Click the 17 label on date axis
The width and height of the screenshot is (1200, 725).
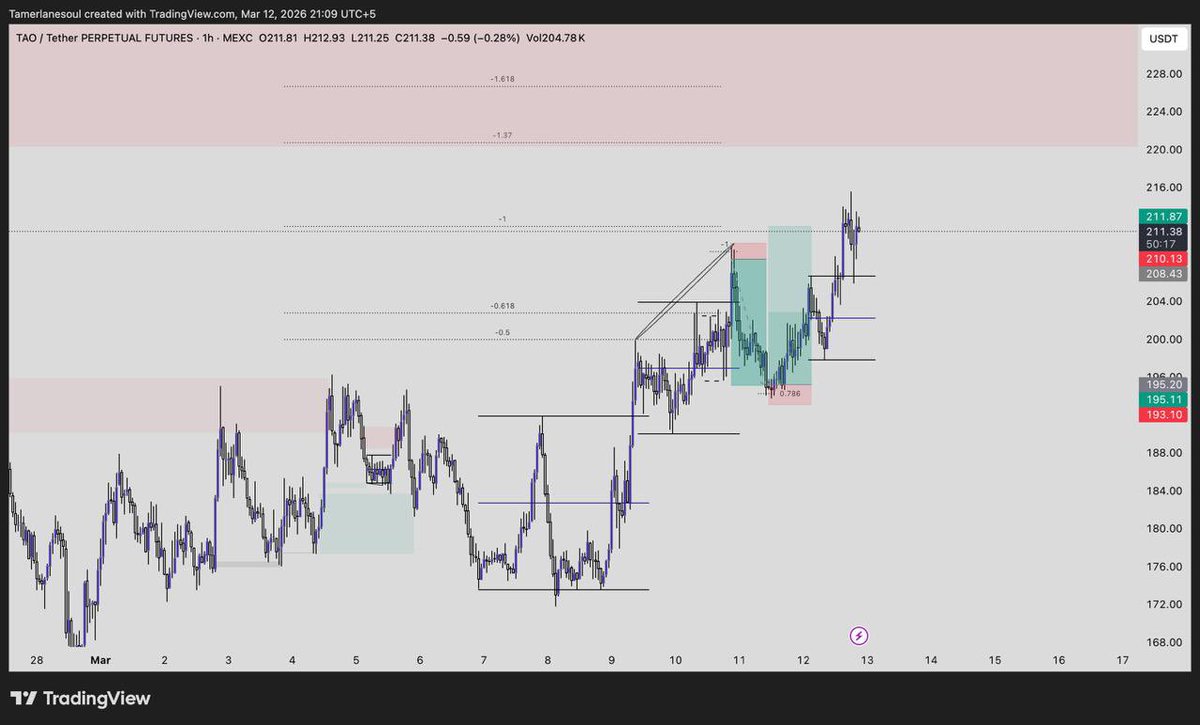pos(1122,660)
